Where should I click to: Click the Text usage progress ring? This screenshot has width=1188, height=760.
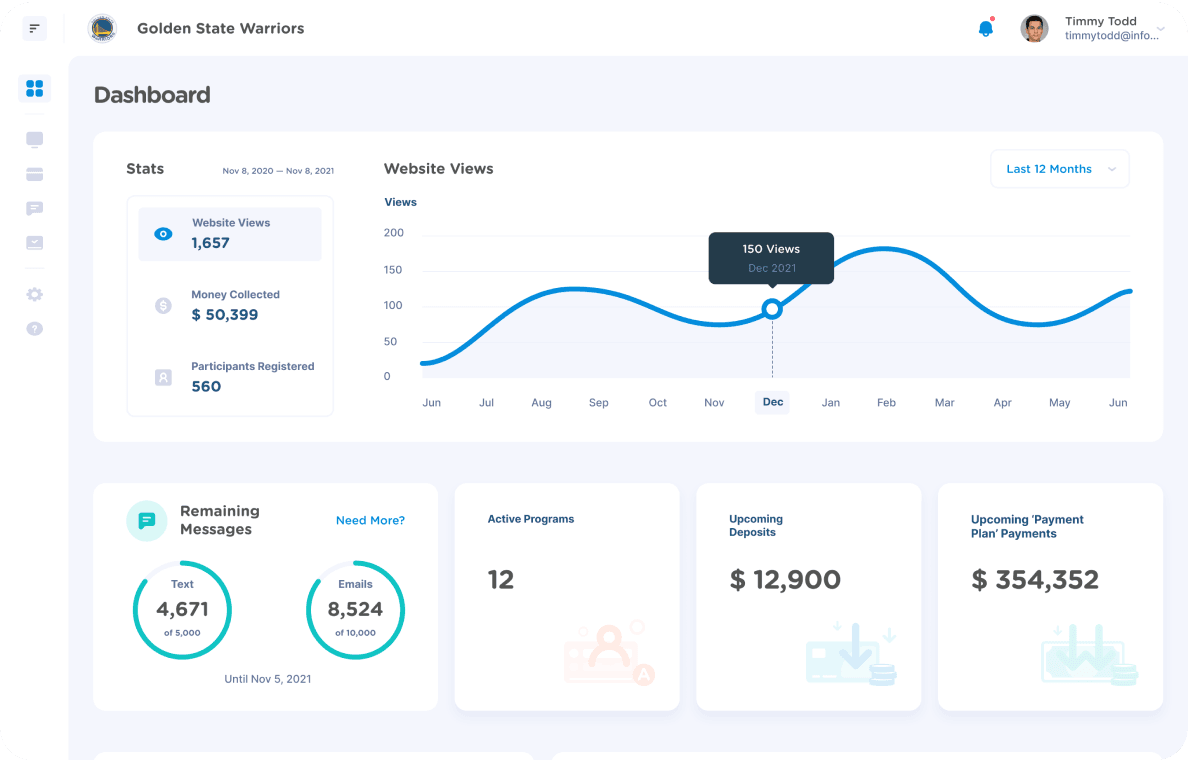[x=182, y=610]
